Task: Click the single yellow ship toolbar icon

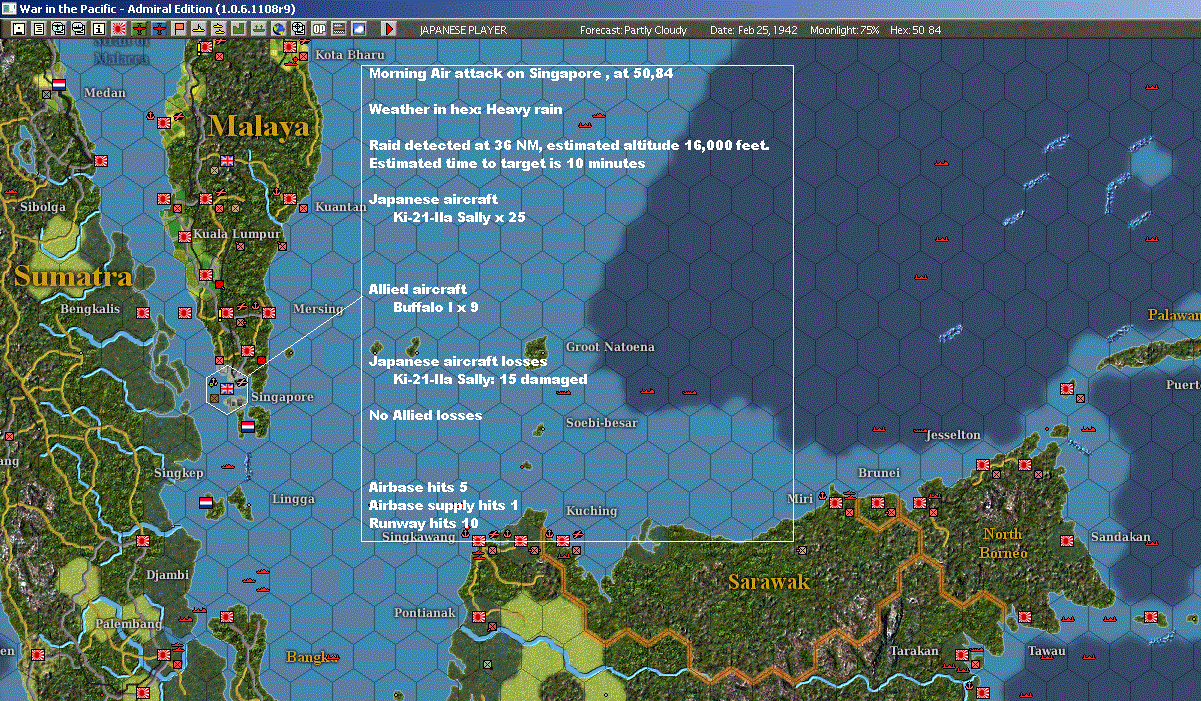Action: coord(199,29)
